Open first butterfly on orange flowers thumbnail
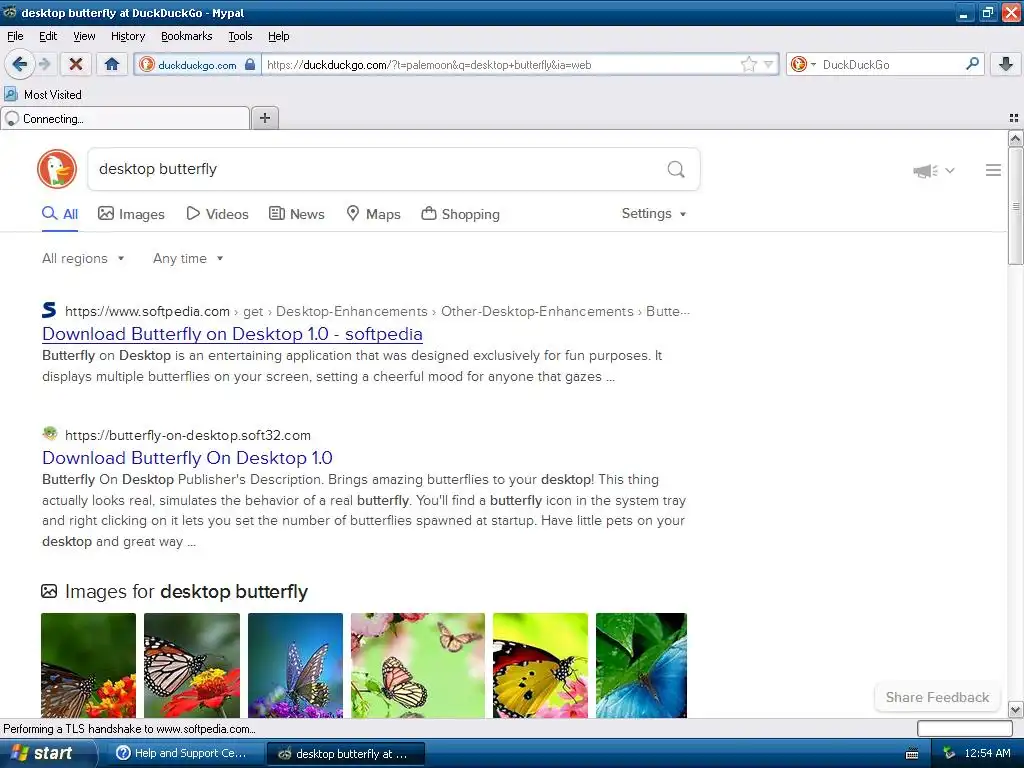This screenshot has height=768, width=1024. [88, 665]
